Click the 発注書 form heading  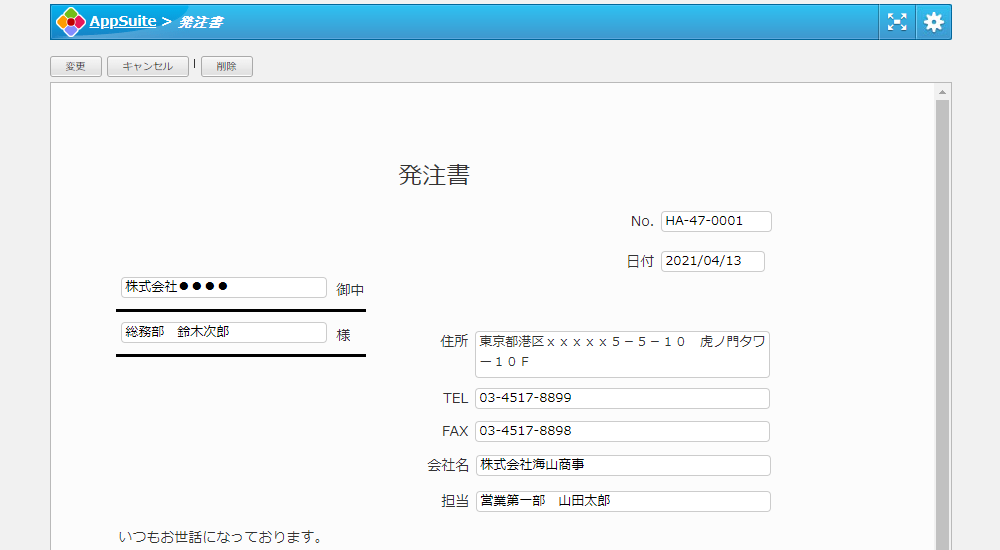[434, 175]
